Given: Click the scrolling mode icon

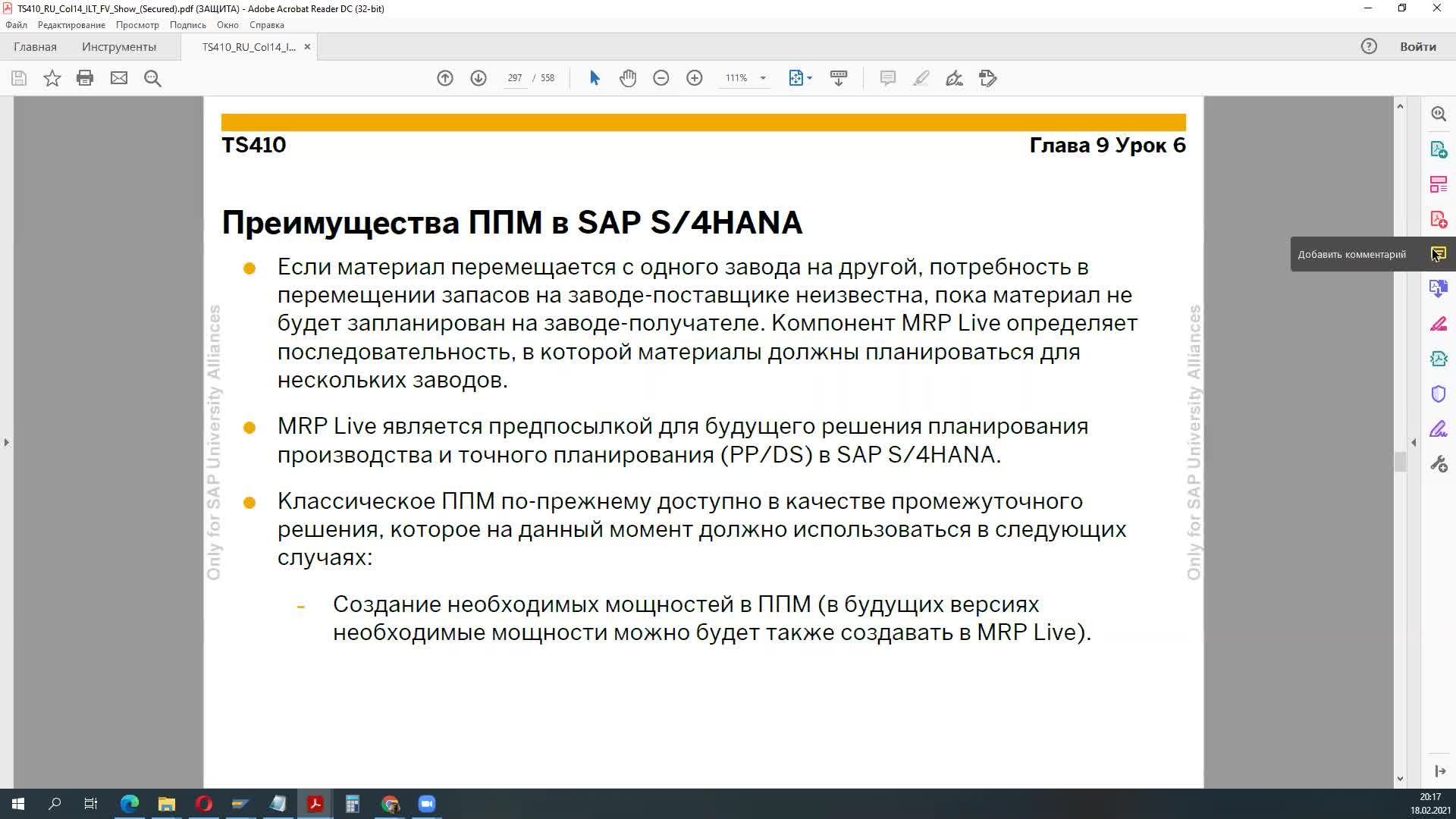Looking at the screenshot, I should click(x=839, y=78).
